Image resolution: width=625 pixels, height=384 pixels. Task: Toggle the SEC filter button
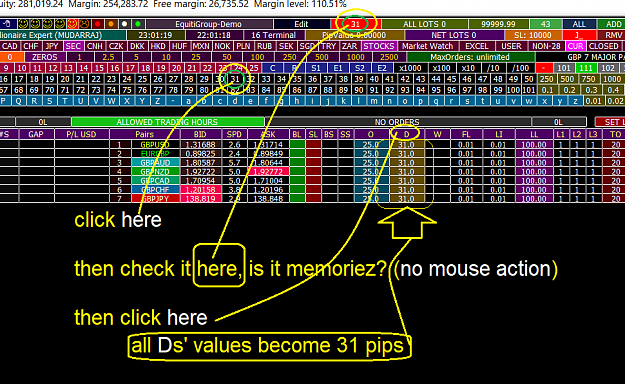click(73, 46)
